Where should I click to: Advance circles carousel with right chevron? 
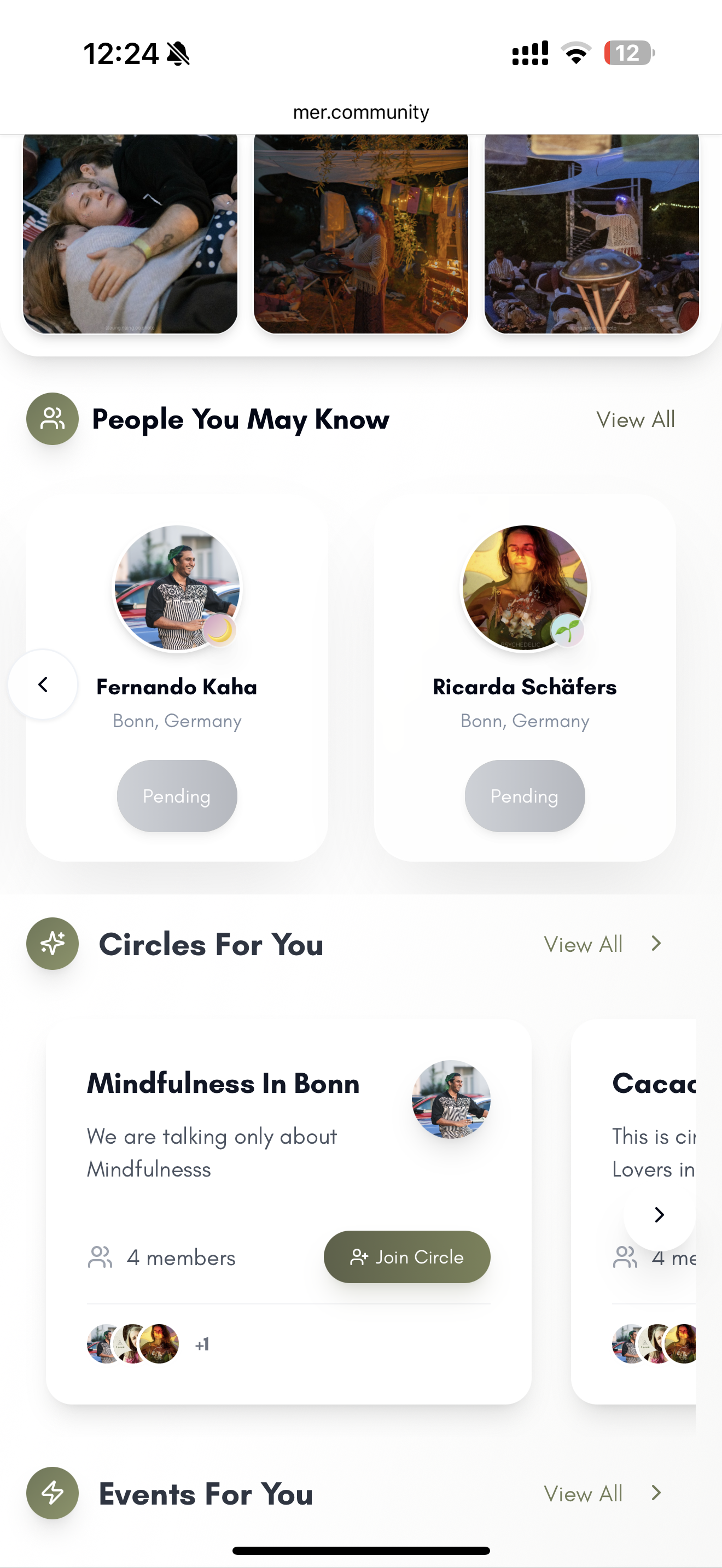[x=659, y=1215]
